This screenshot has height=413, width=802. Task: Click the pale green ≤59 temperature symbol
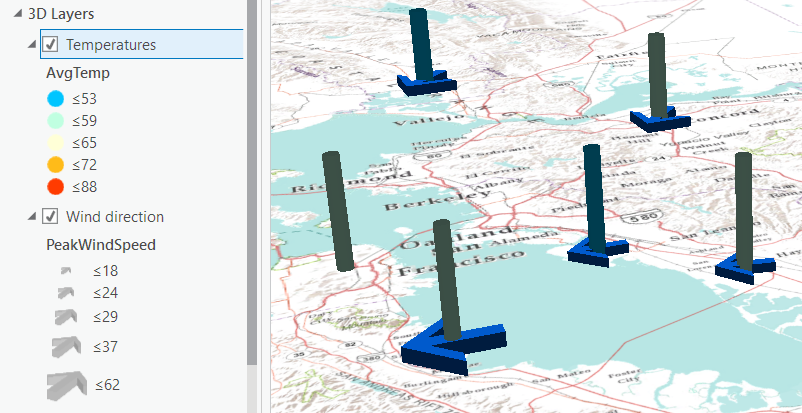coord(55,121)
